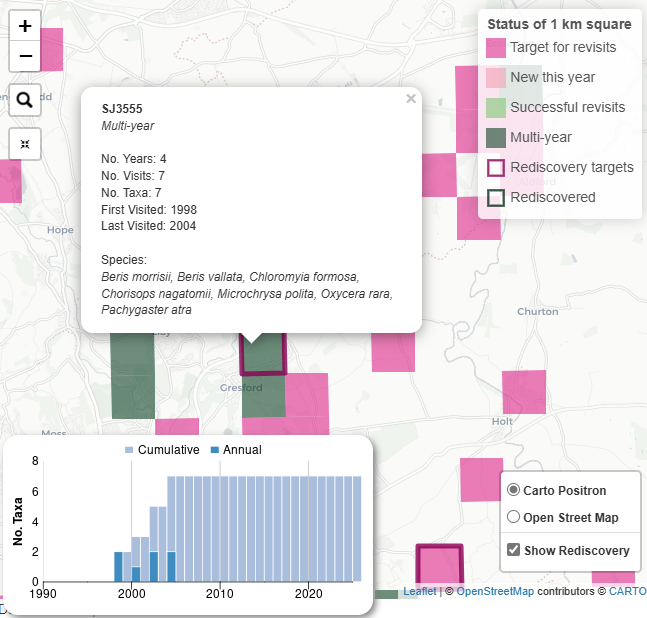Open the CARTO attribution link

click(628, 591)
